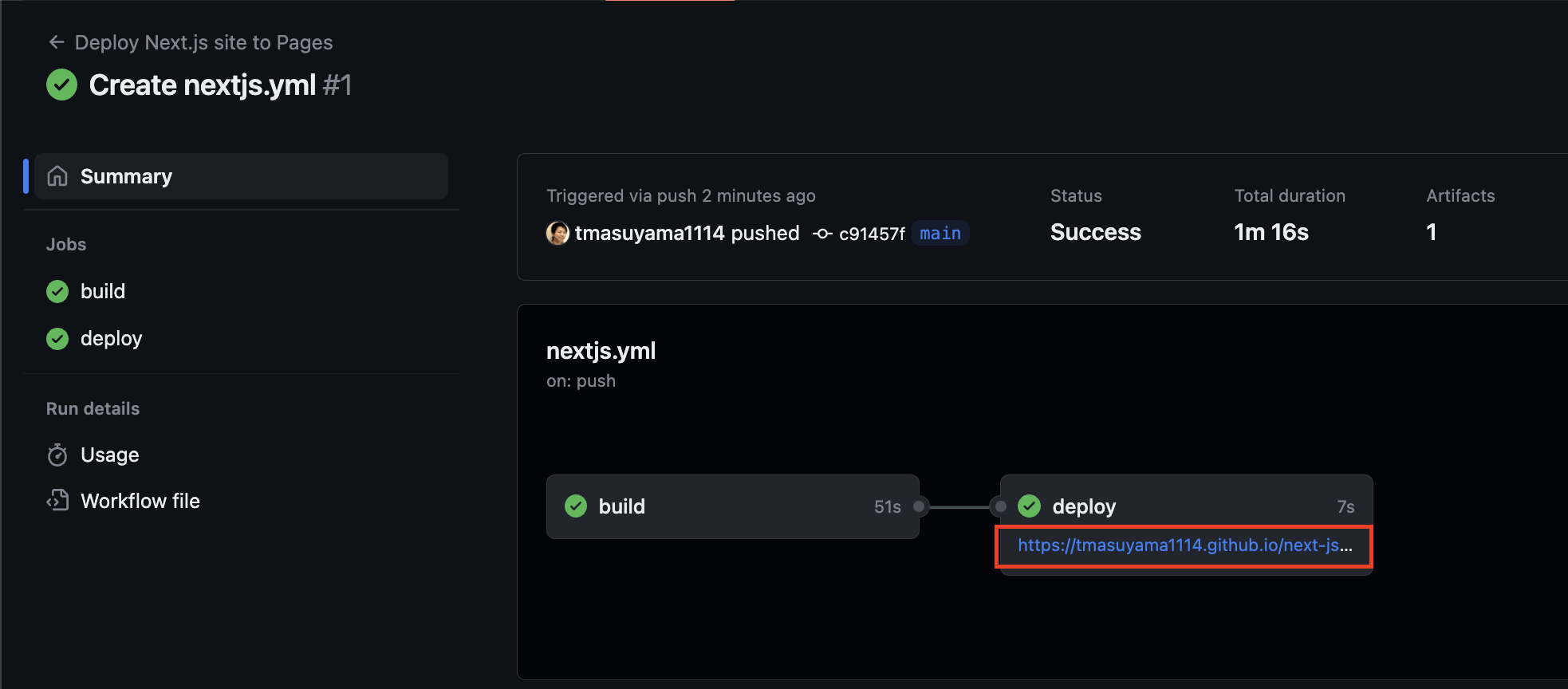1568x689 pixels.
Task: Open tmasuyama1114's profile avatar
Action: pos(557,234)
